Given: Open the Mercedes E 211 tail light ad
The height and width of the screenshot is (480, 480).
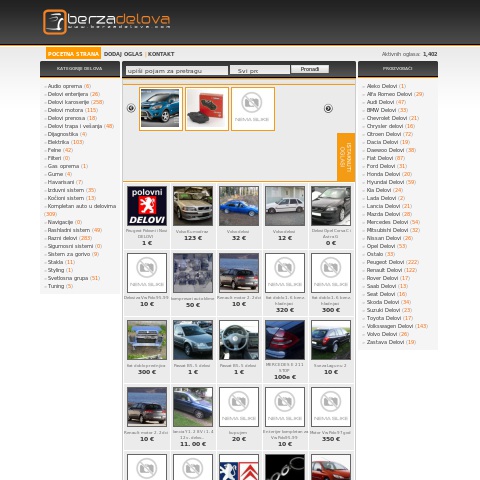Looking at the screenshot, I should (285, 340).
